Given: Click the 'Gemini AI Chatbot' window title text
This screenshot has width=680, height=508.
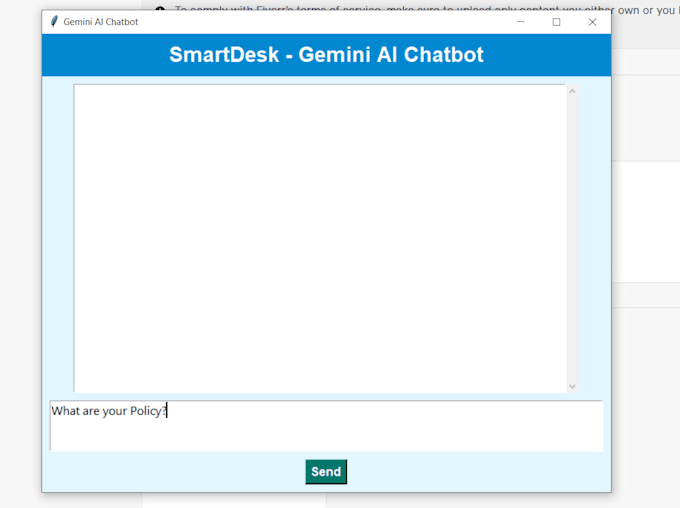Looking at the screenshot, I should click(101, 22).
